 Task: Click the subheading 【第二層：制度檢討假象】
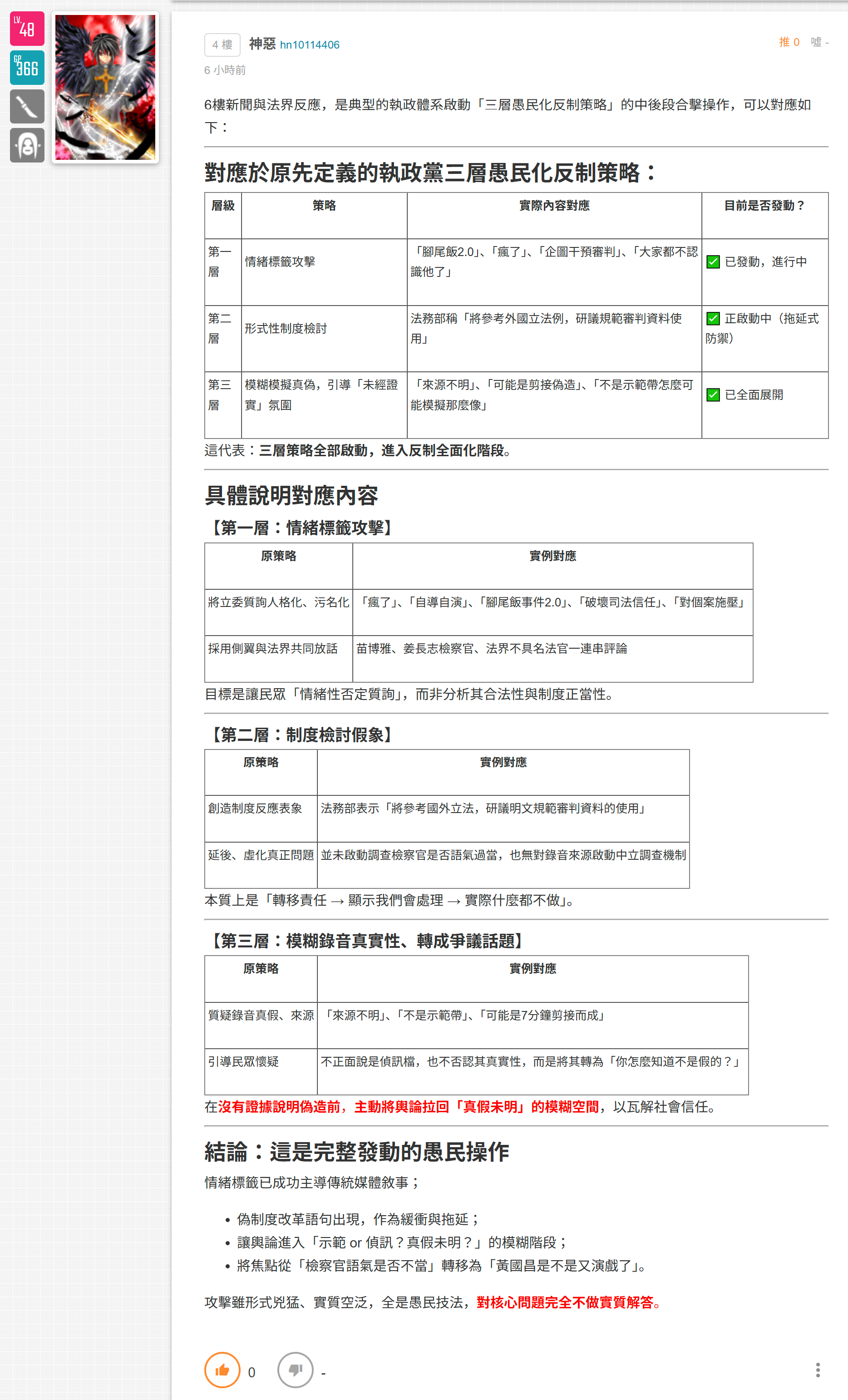302,735
